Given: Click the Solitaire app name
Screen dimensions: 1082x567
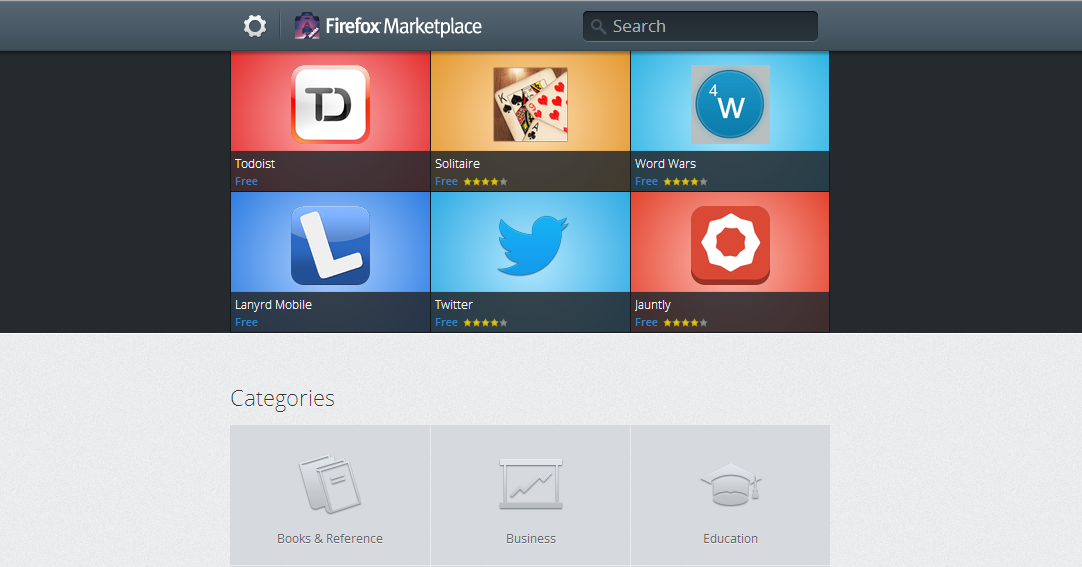Looking at the screenshot, I should (x=457, y=163).
